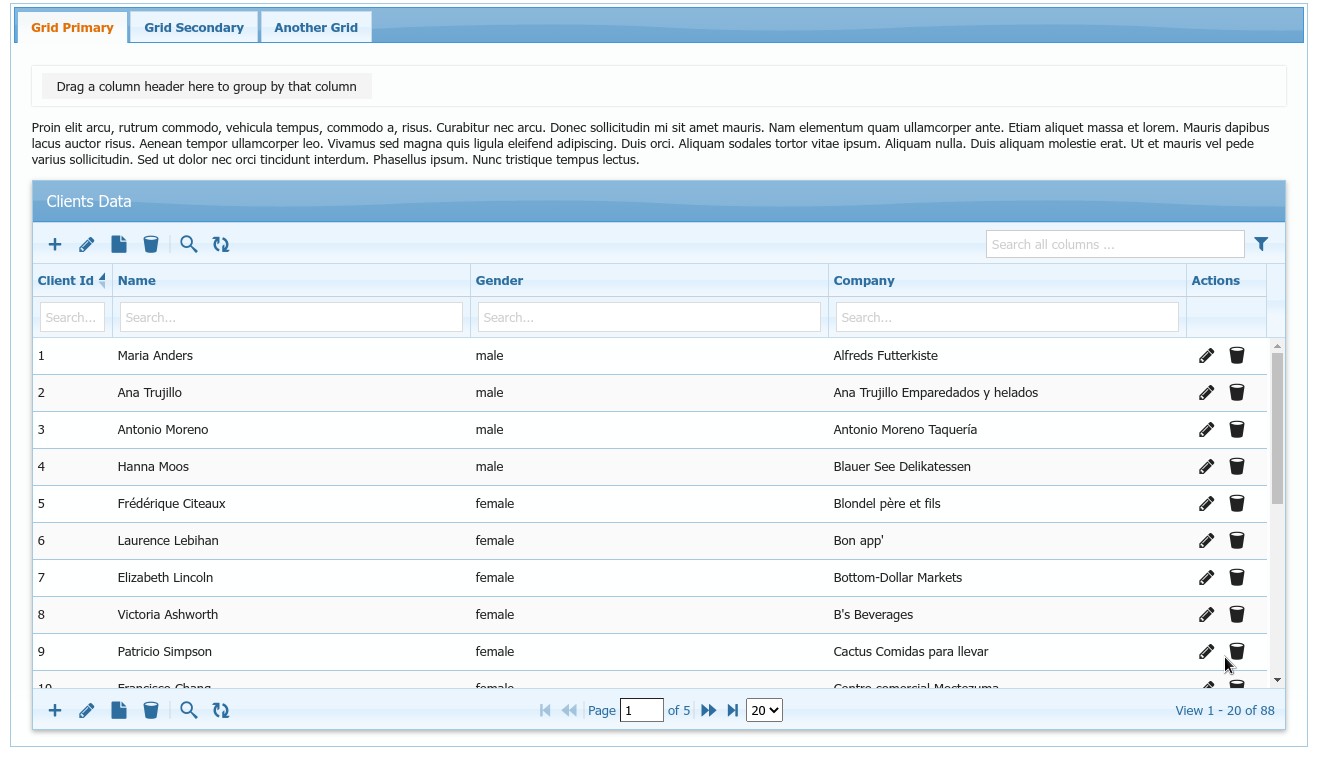1318x765 pixels.
Task: Switch to the Grid Secondary tab
Action: (x=194, y=28)
